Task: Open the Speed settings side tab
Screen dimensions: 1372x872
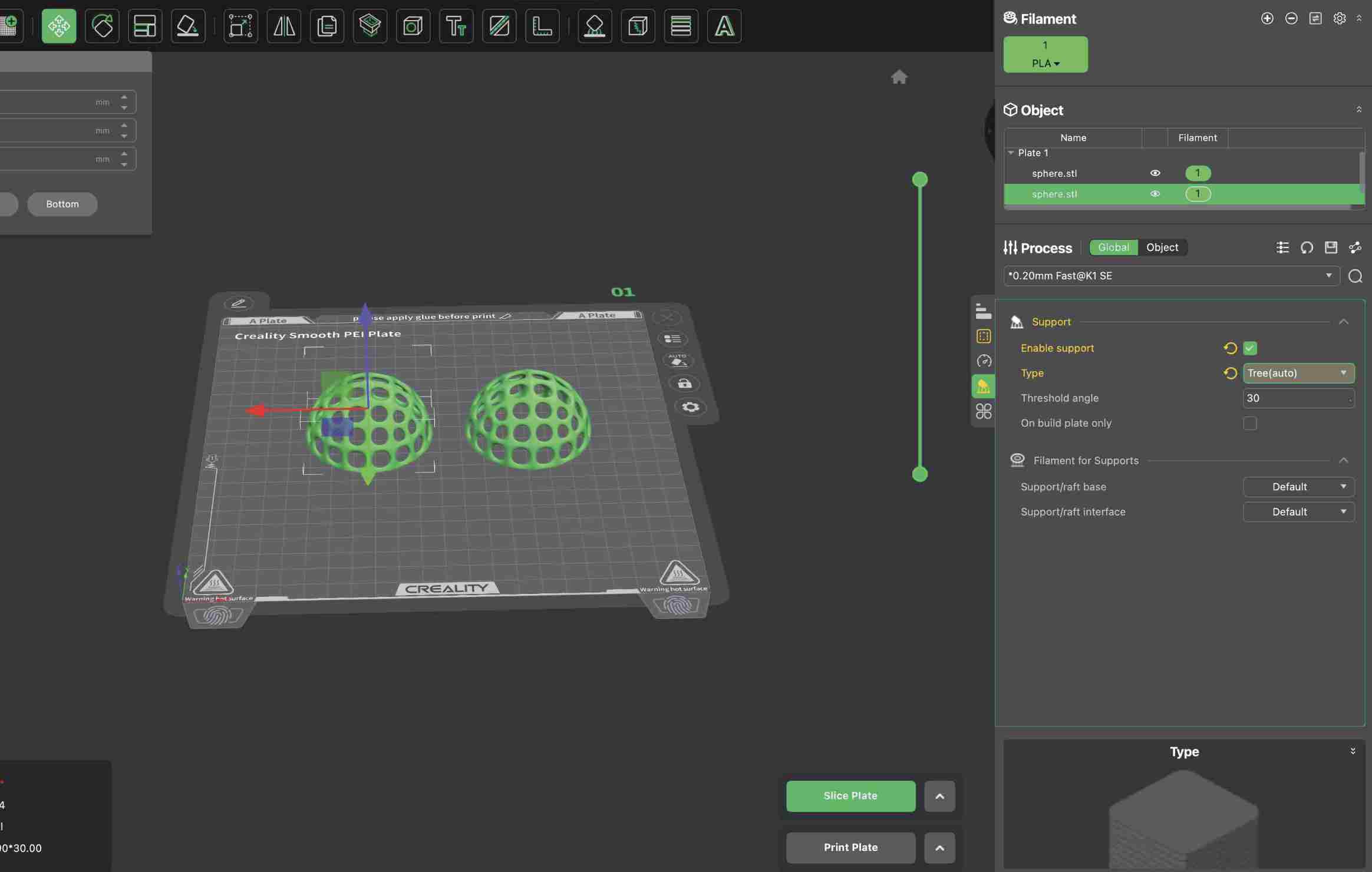Action: (983, 361)
